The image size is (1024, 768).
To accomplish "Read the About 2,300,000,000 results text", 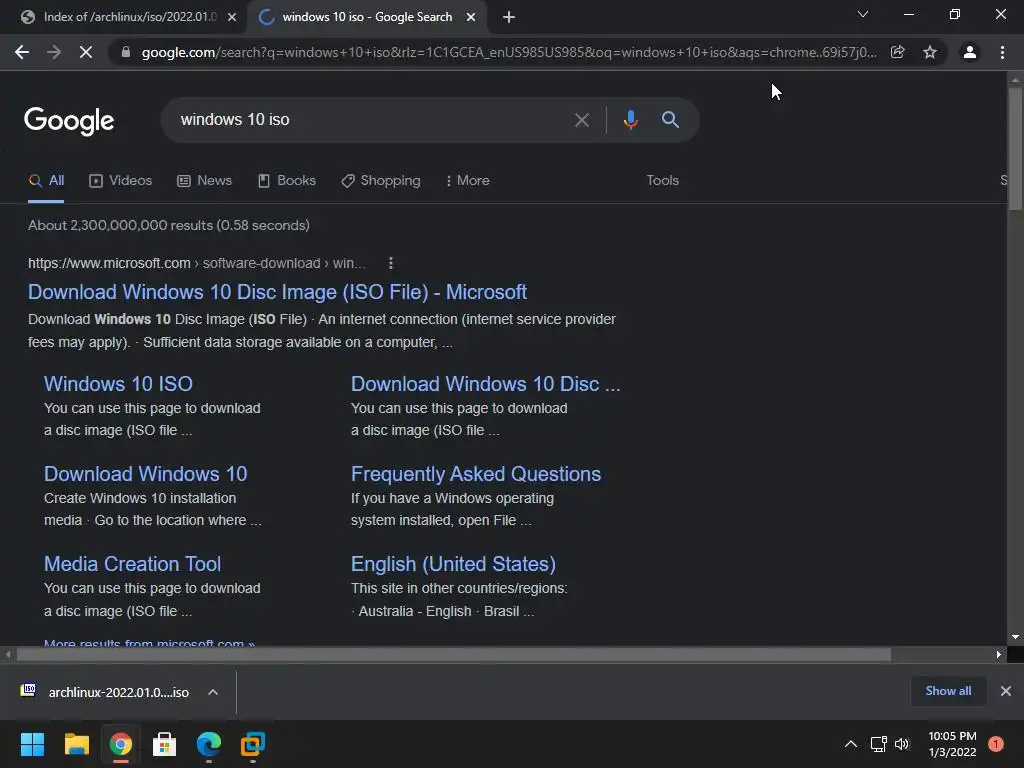I will click(168, 225).
